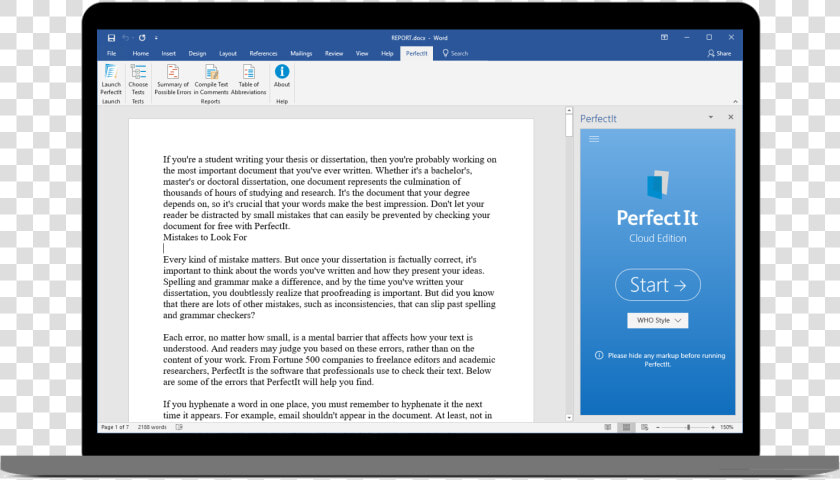The width and height of the screenshot is (840, 480).
Task: Open the References tab
Action: click(x=264, y=54)
